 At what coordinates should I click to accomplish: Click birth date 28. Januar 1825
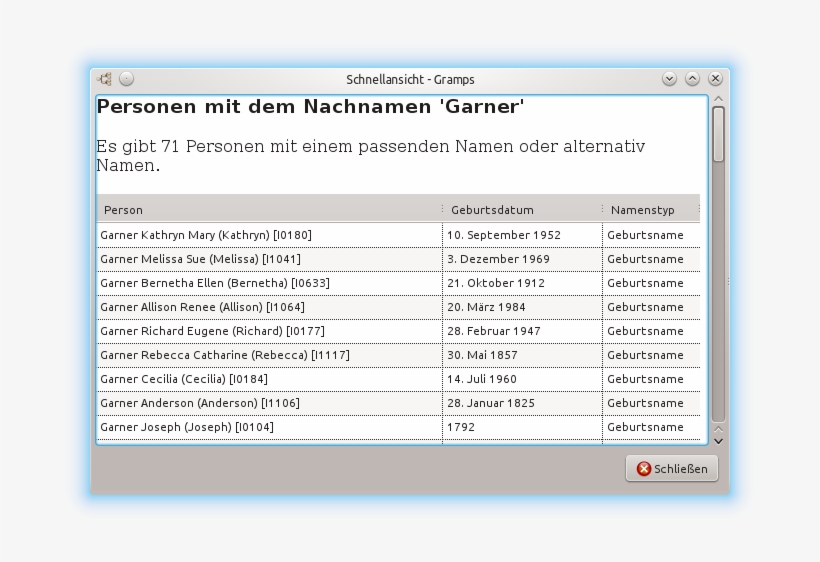[491, 404]
